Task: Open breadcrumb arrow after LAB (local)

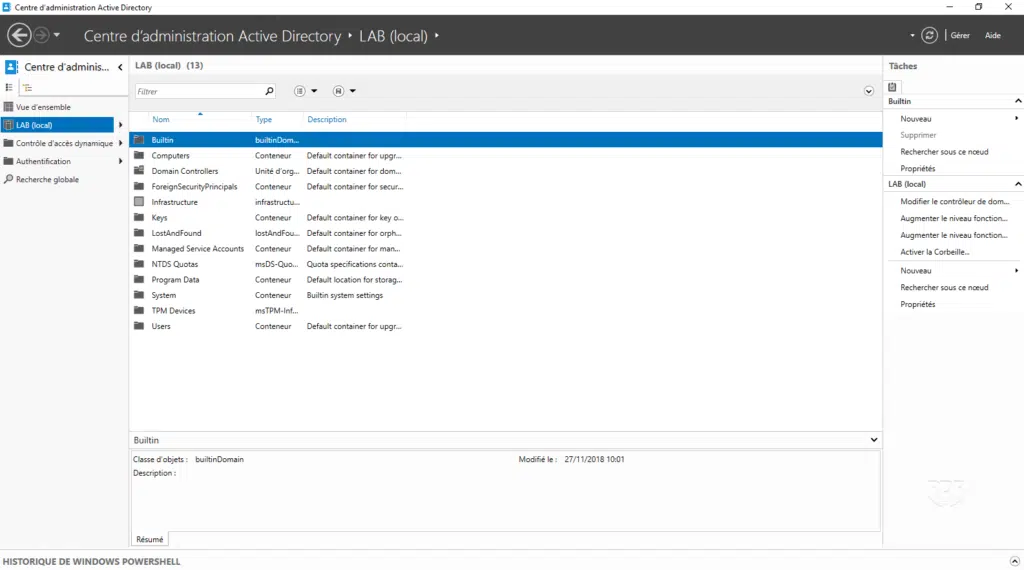Action: 437,35
